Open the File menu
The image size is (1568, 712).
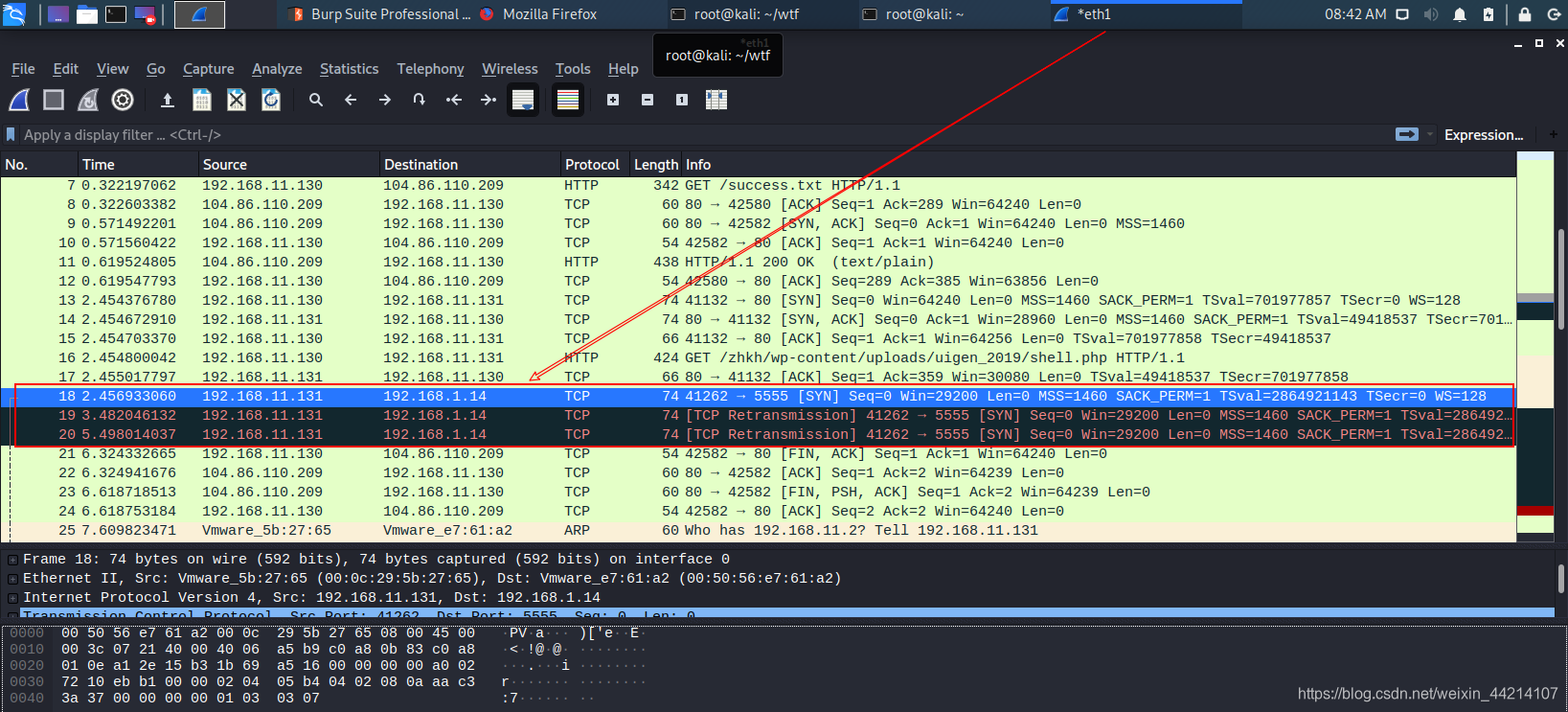(23, 69)
